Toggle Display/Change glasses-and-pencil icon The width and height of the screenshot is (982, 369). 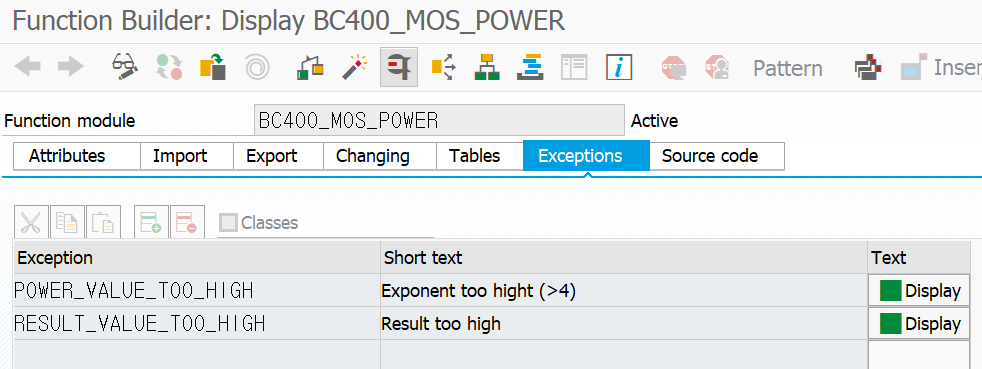tap(125, 67)
